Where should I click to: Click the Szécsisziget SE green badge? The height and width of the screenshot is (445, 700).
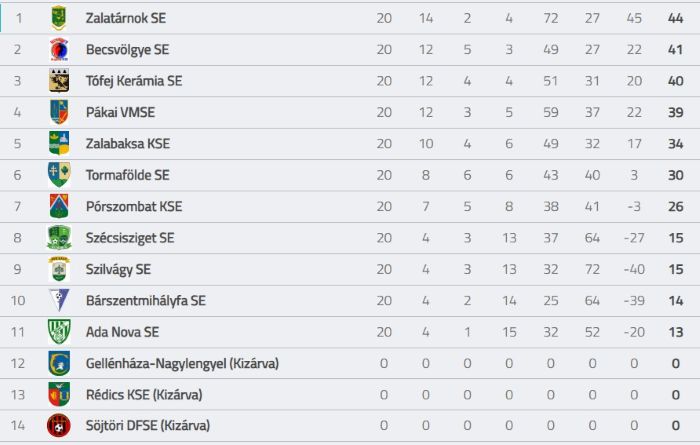pos(59,237)
